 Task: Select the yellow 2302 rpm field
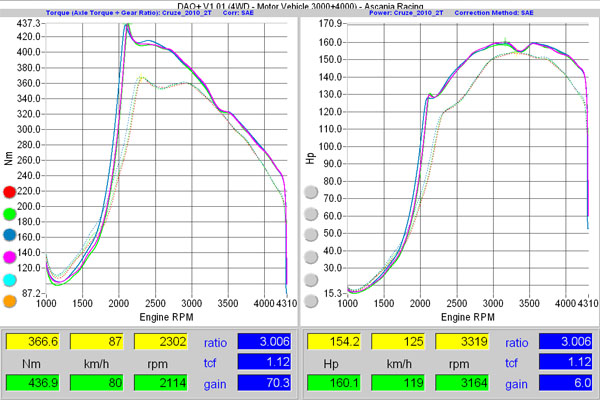coord(163,341)
